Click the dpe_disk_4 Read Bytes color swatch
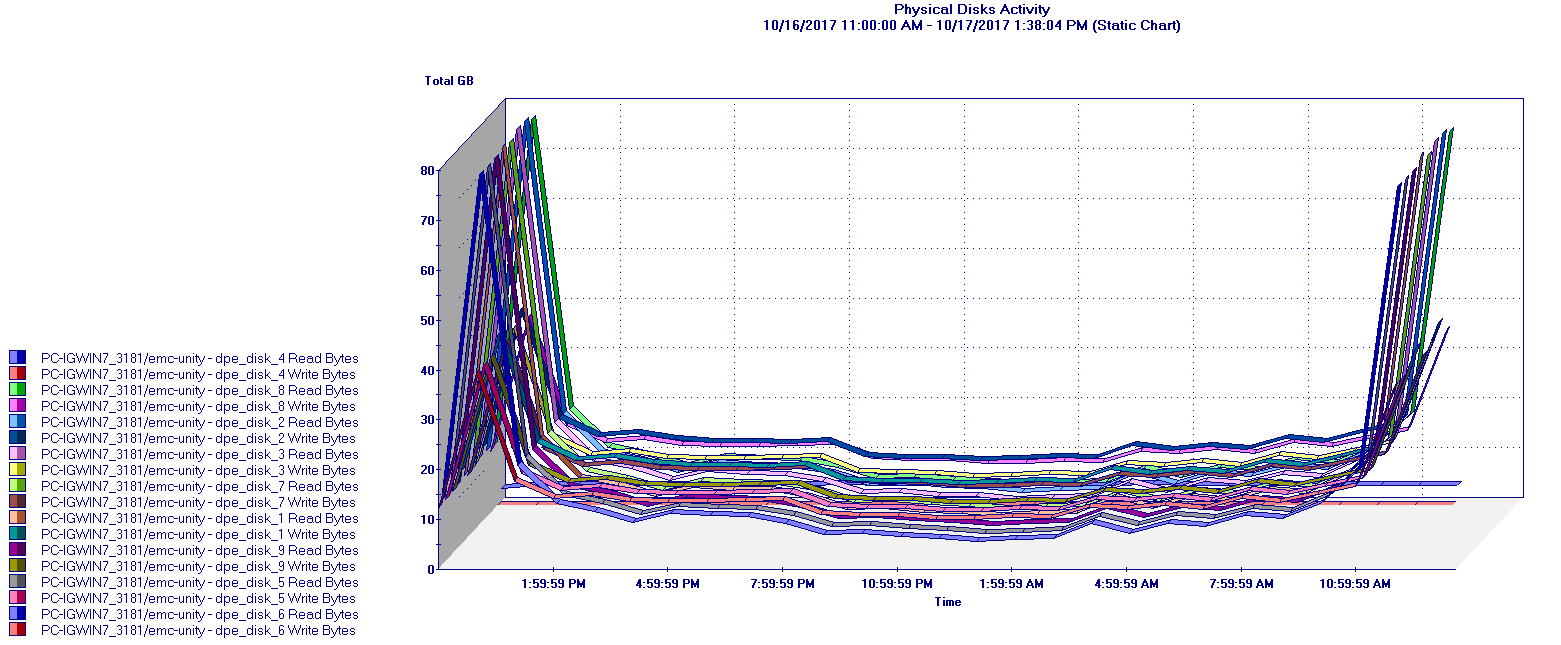Screen dimensions: 1561x645 coord(17,358)
